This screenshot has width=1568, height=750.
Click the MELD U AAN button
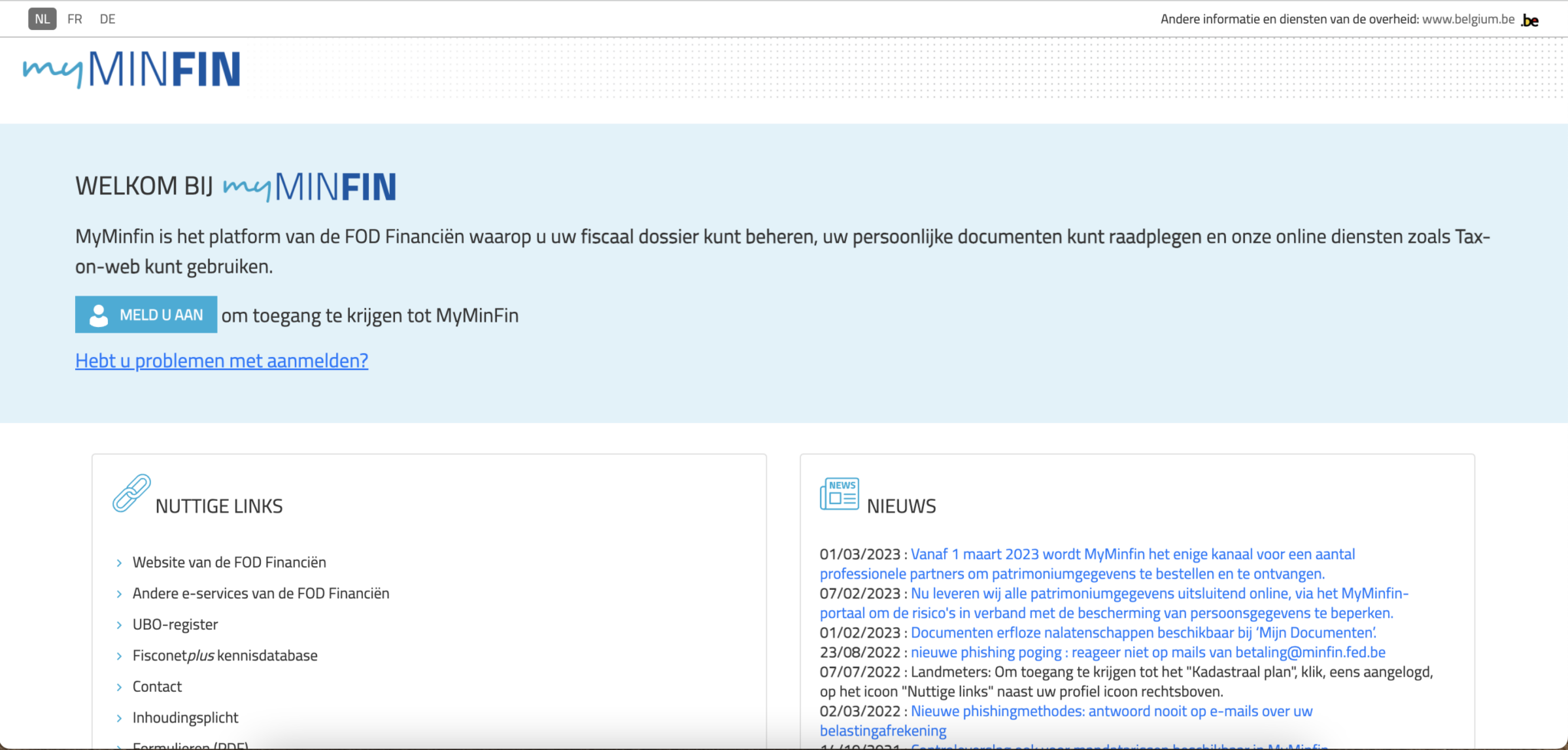pyautogui.click(x=146, y=315)
